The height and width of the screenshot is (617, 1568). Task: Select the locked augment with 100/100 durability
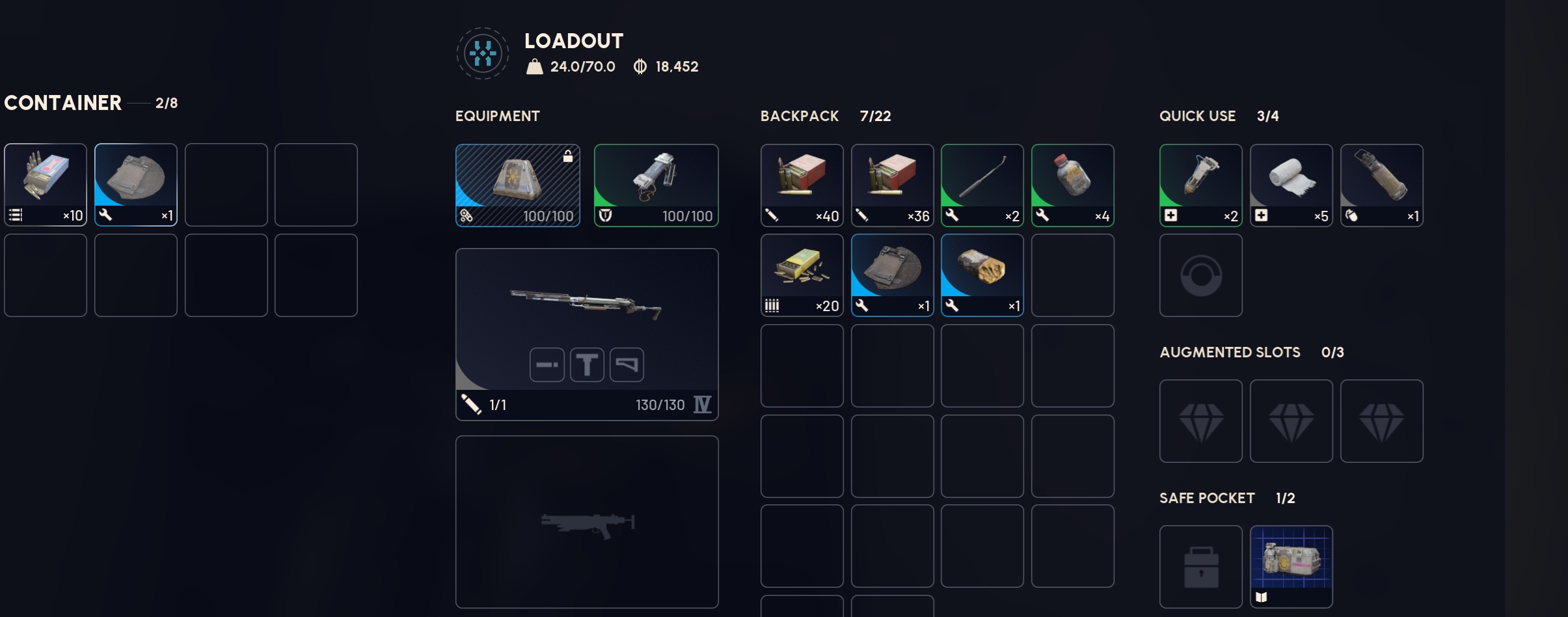pyautogui.click(x=518, y=185)
